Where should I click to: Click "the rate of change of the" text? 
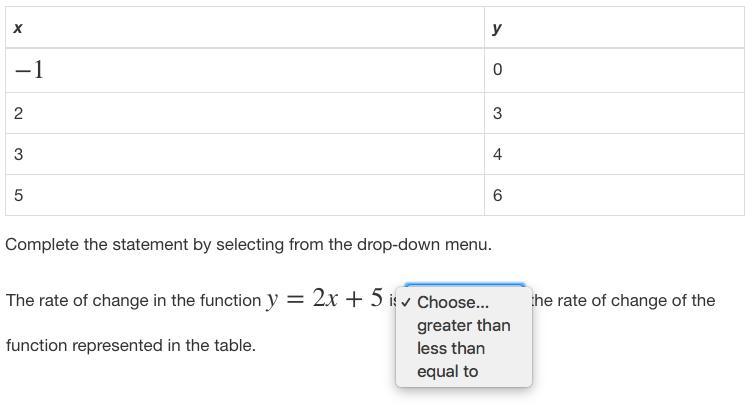point(624,300)
